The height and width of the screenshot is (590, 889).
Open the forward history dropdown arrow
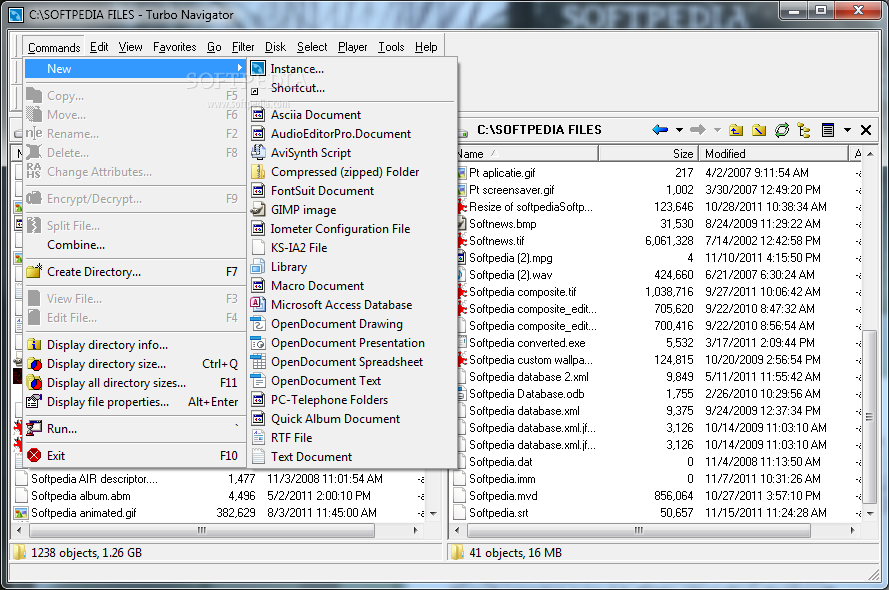point(717,130)
